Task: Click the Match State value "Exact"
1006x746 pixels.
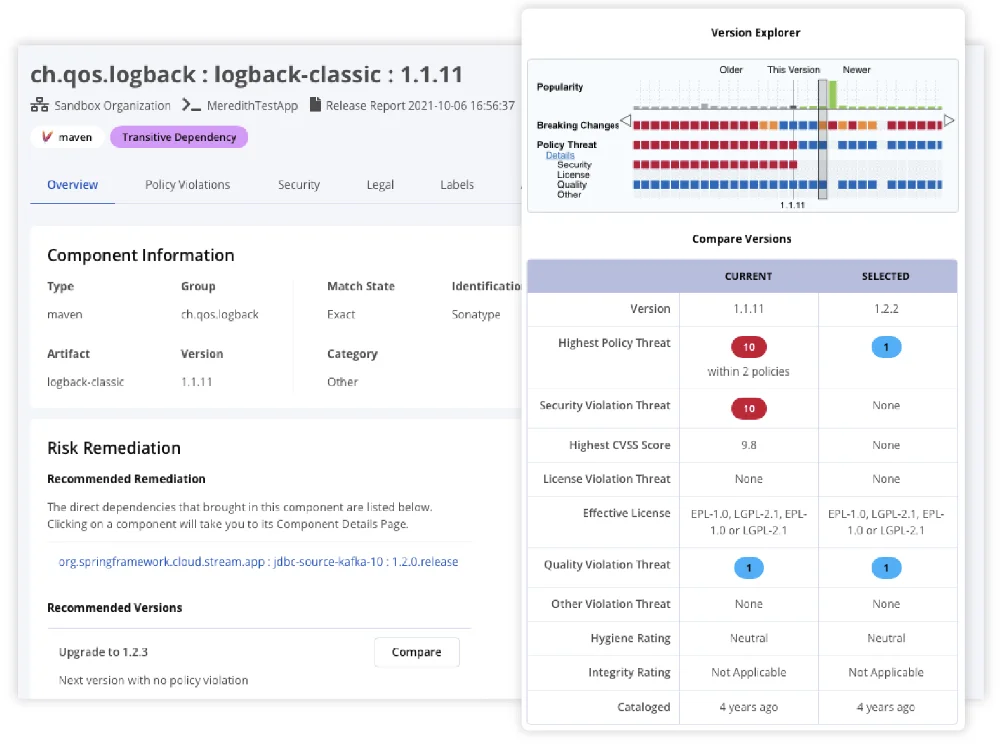Action: pyautogui.click(x=341, y=314)
